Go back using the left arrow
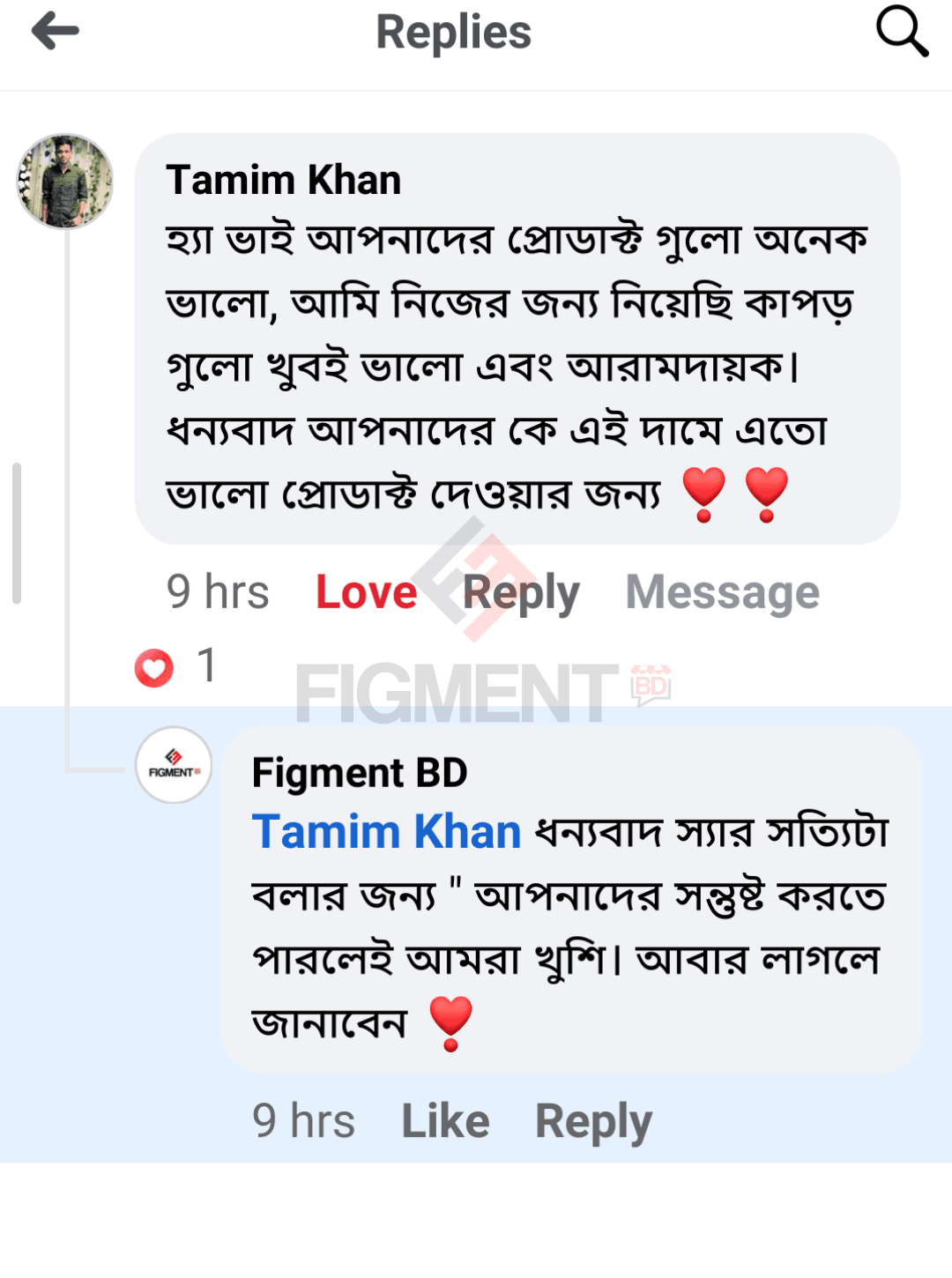952x1278 pixels. [56, 32]
